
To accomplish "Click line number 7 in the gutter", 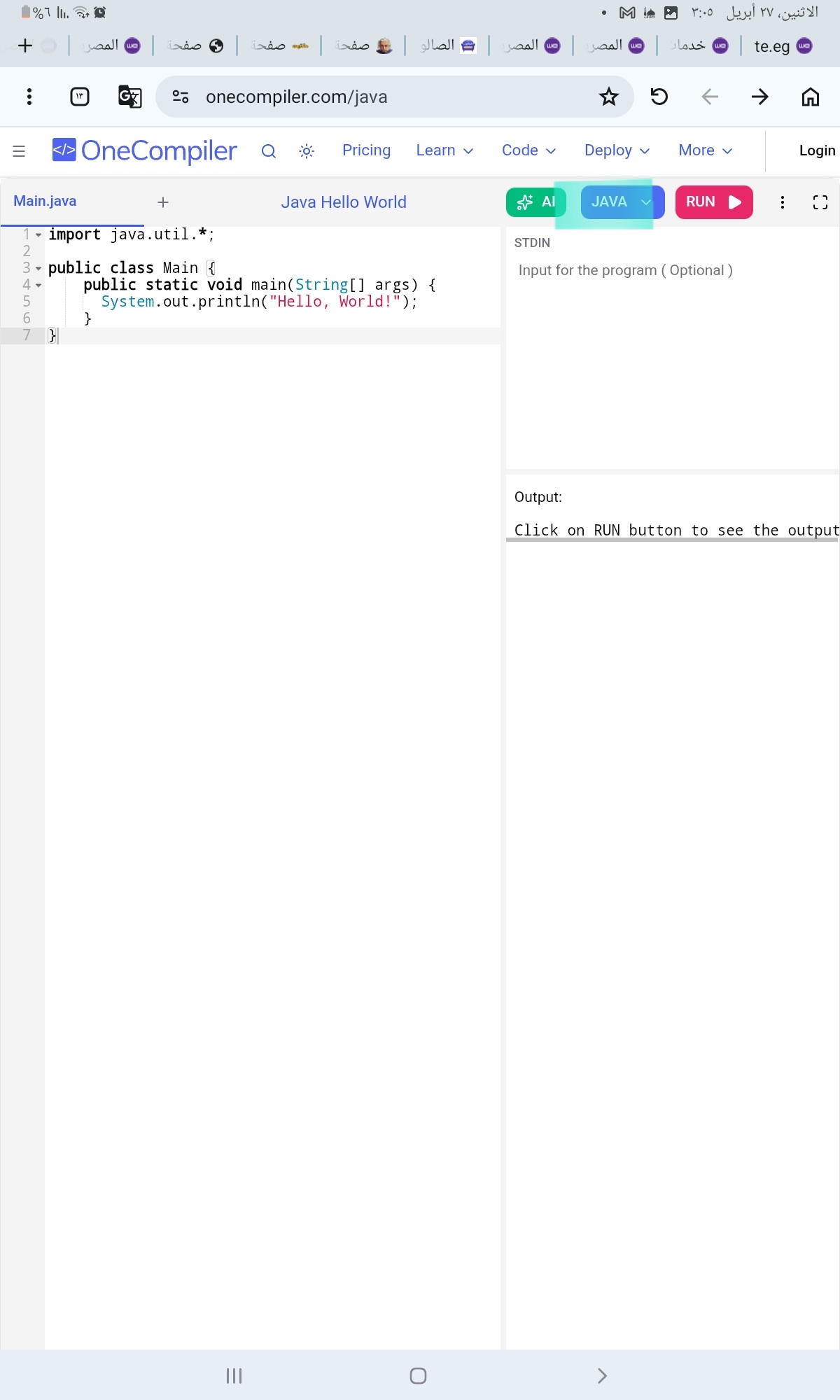I will 27,335.
